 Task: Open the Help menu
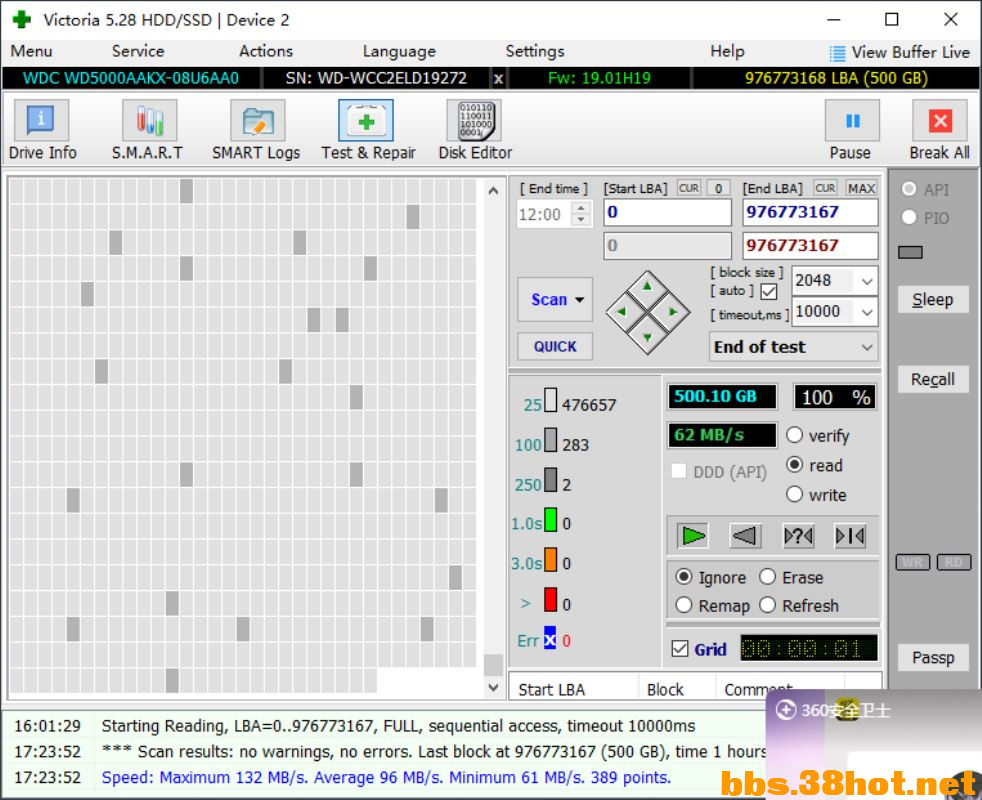coord(727,51)
